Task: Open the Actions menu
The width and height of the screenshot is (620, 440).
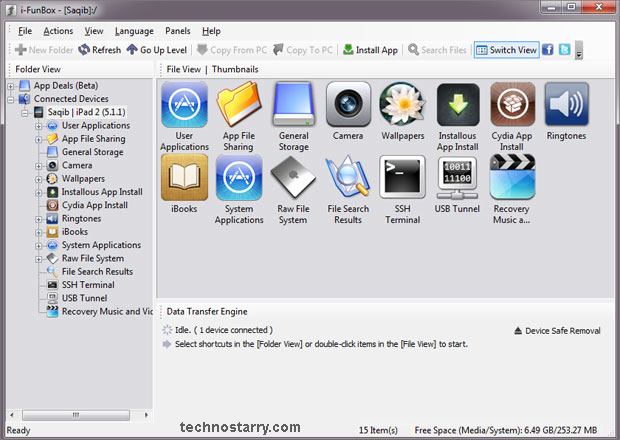Action: point(58,31)
